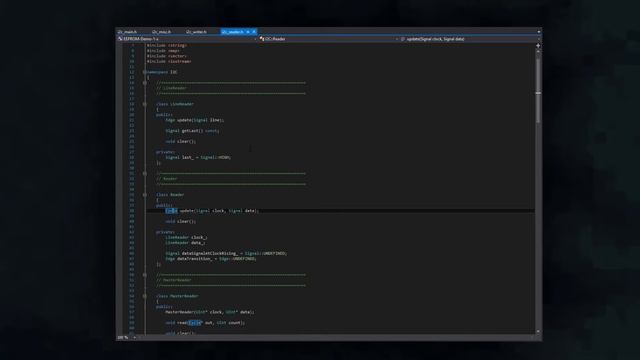Collapse the class LineReader block
Image resolution: width=640 pixels, height=360 pixels.
(x=144, y=104)
